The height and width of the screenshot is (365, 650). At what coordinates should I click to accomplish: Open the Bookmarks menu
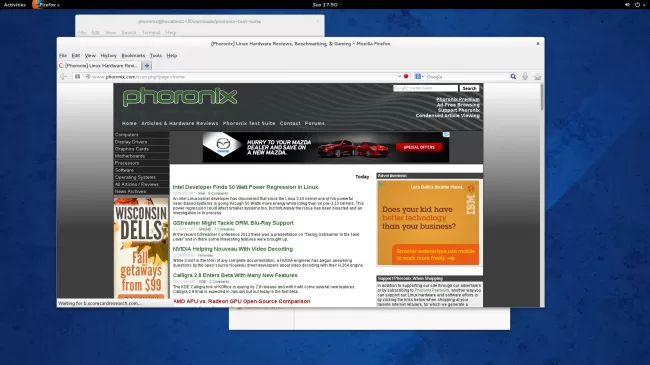coord(133,56)
